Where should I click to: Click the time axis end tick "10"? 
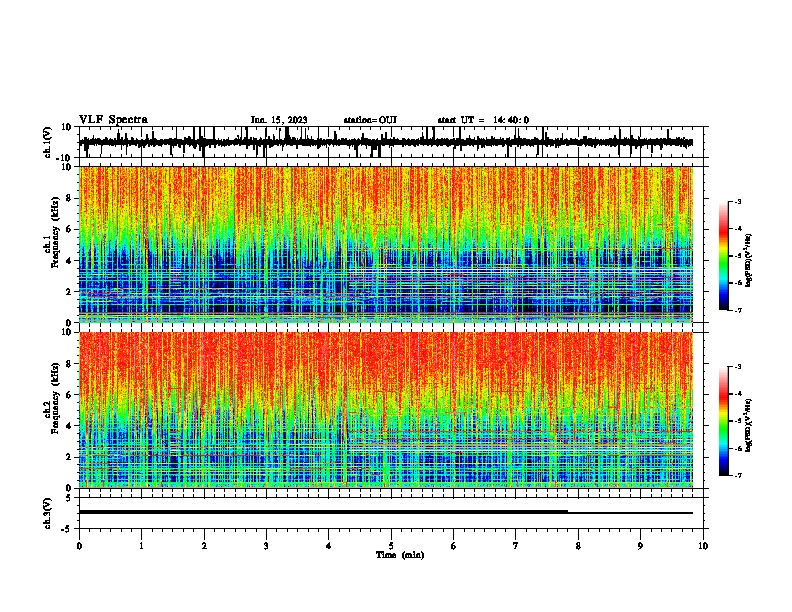pyautogui.click(x=703, y=546)
